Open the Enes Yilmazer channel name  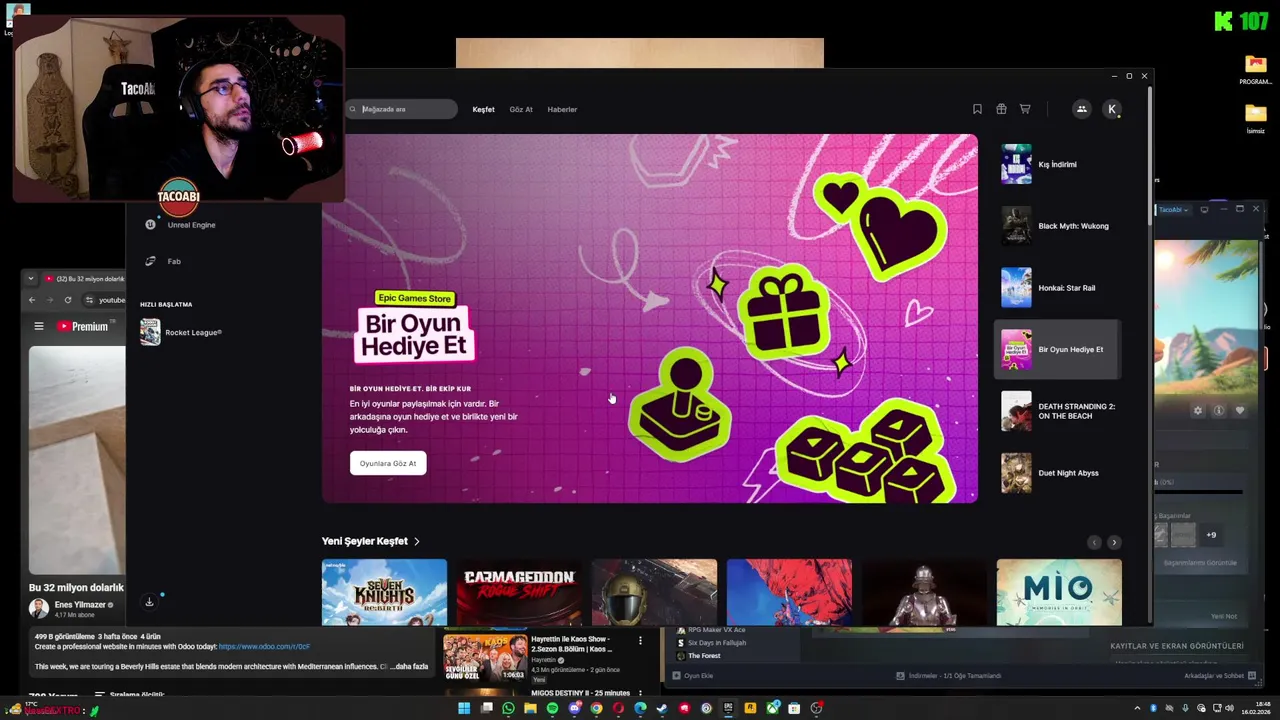(78, 605)
